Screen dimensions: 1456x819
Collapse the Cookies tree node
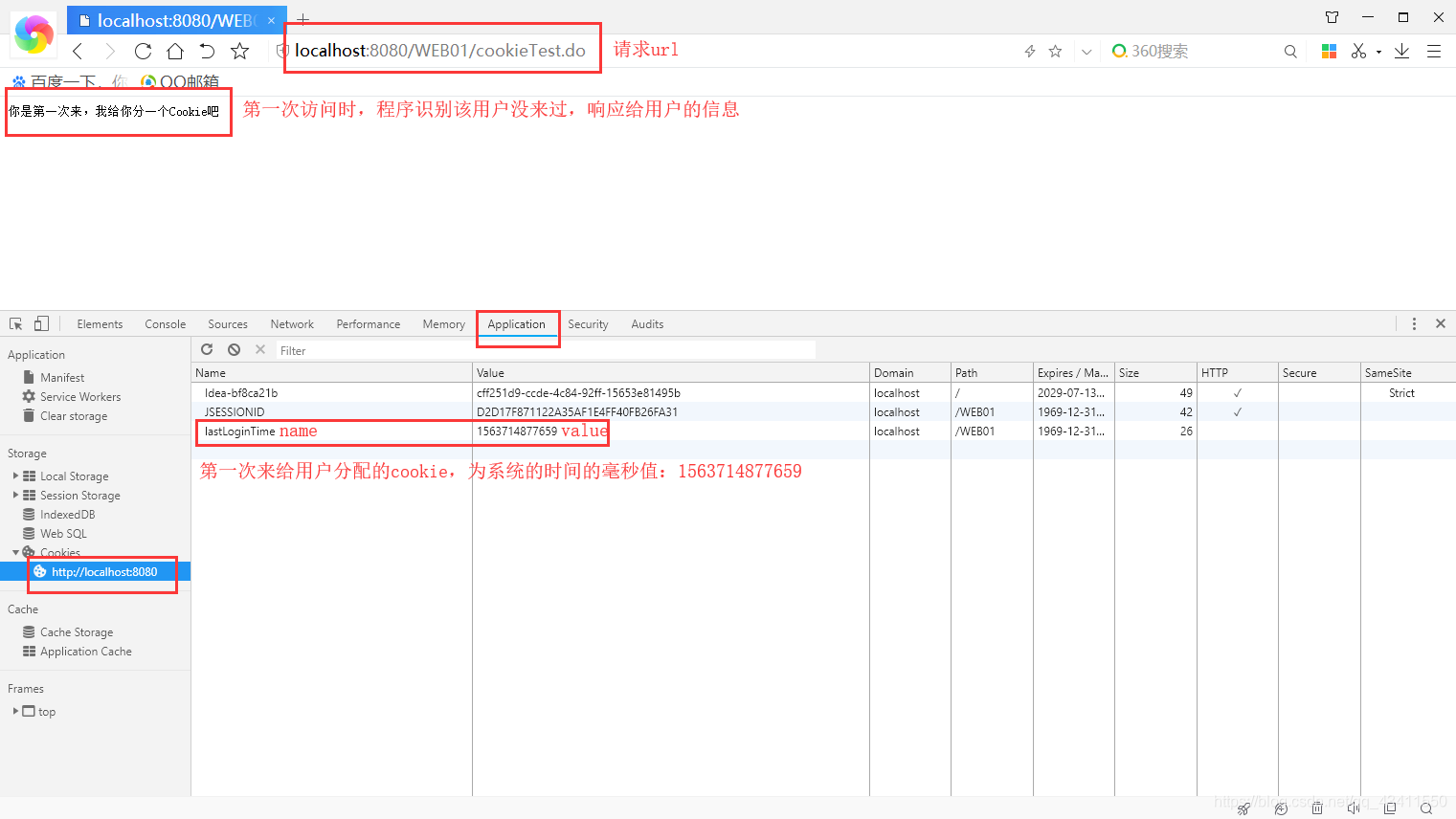[15, 552]
